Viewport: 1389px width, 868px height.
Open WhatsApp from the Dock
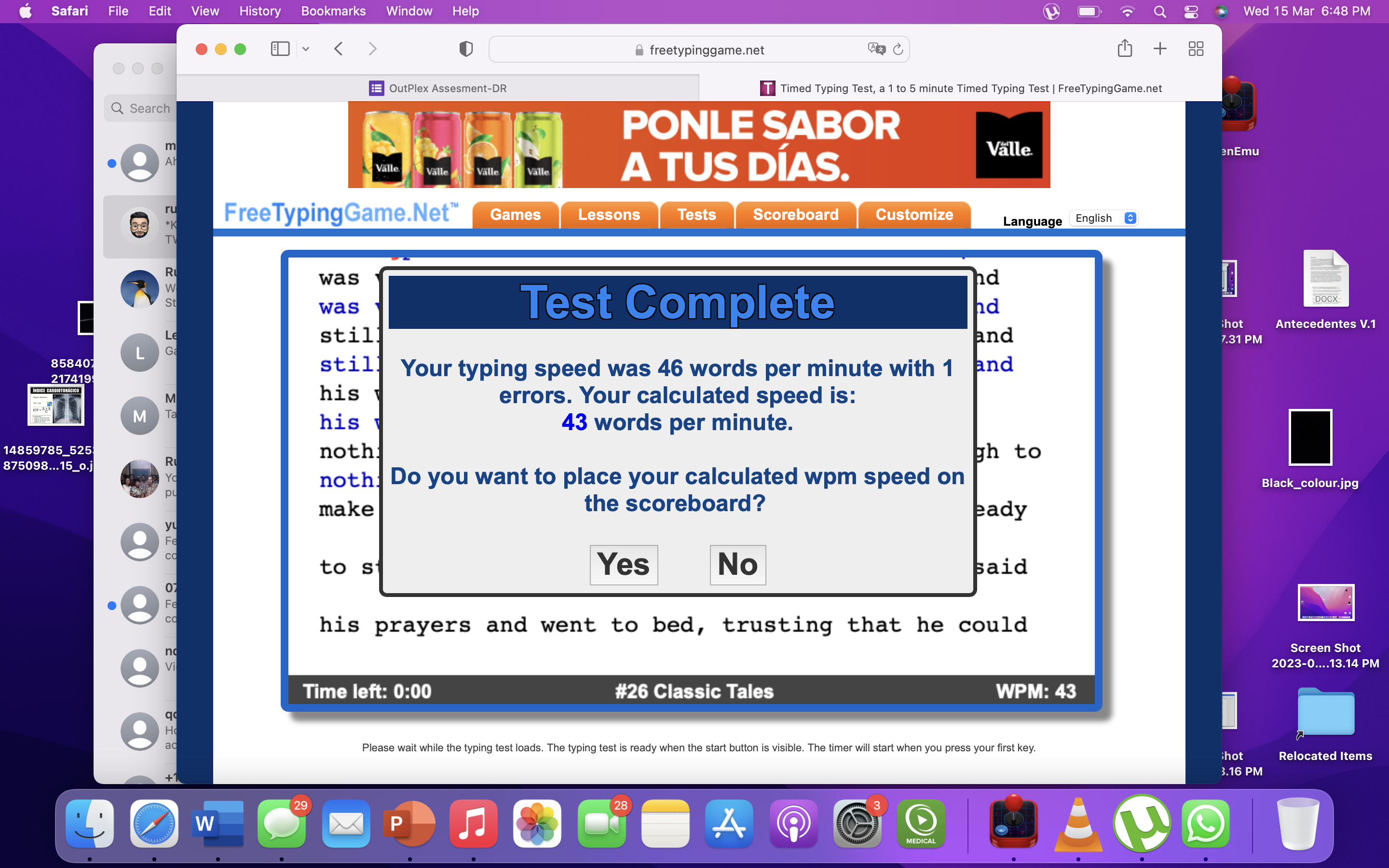pos(1206,823)
